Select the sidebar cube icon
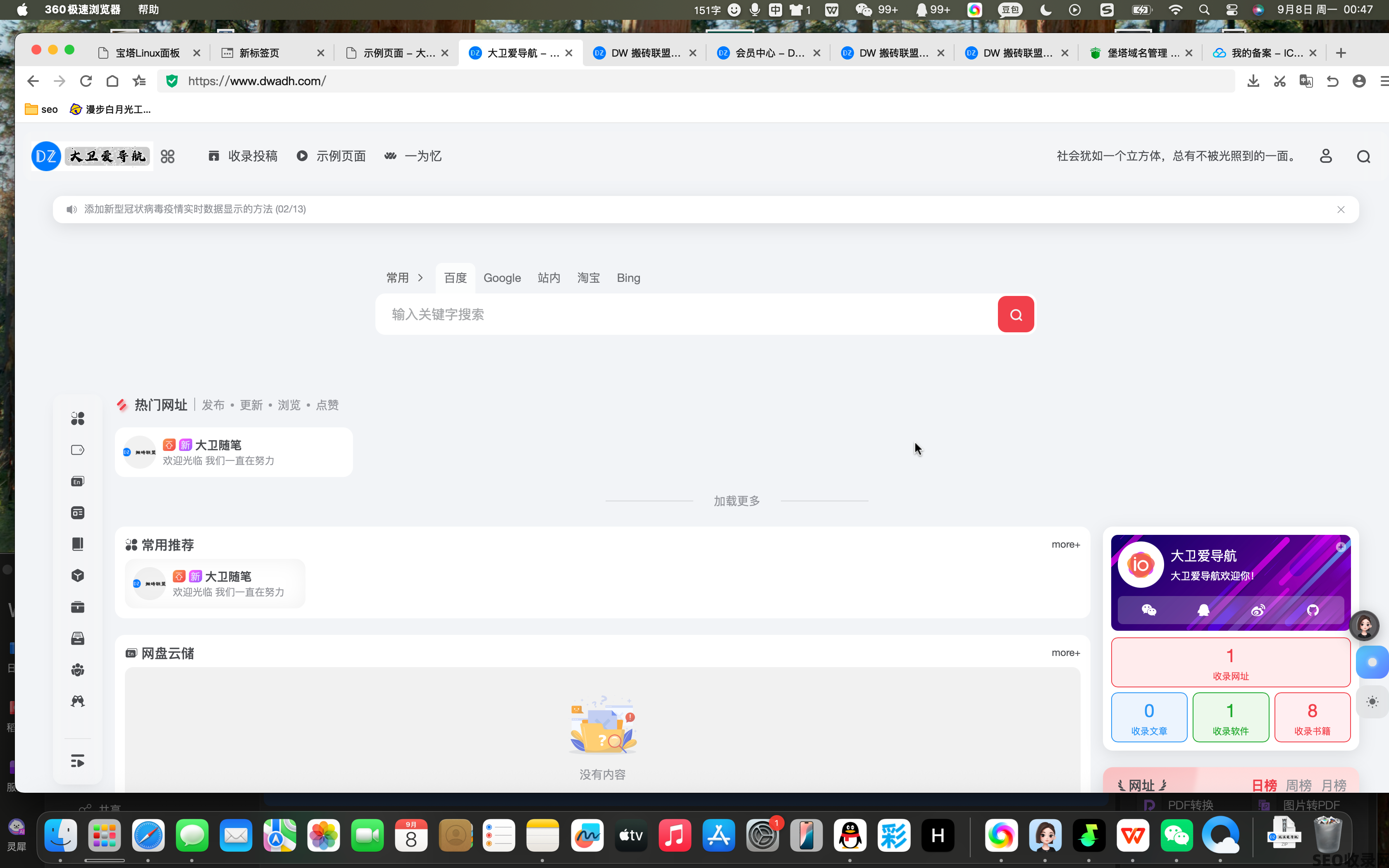The height and width of the screenshot is (868, 1389). tap(77, 575)
